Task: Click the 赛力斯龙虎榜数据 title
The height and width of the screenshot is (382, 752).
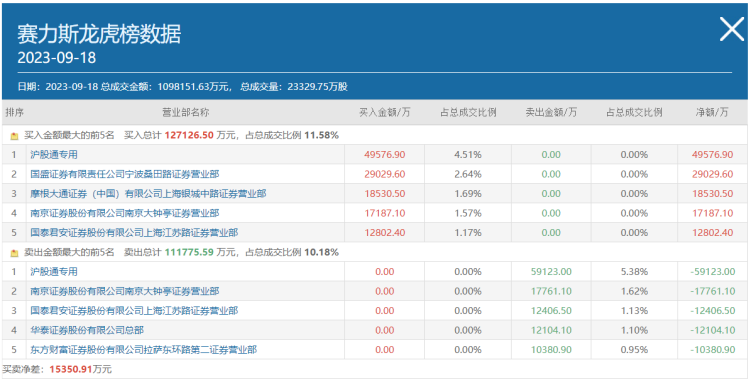Action: coord(99,35)
